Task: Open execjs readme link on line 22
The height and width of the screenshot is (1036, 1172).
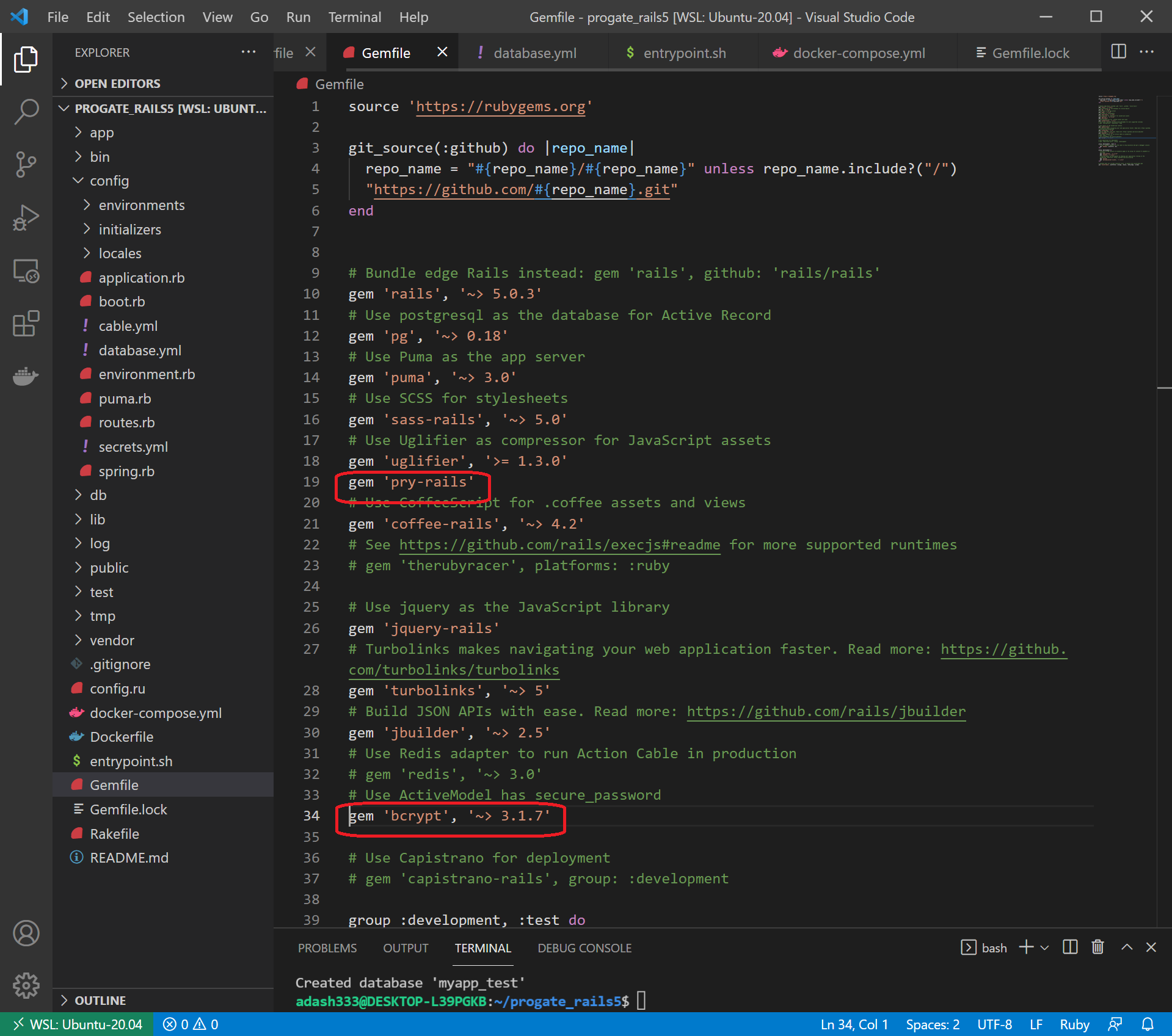Action: point(559,545)
